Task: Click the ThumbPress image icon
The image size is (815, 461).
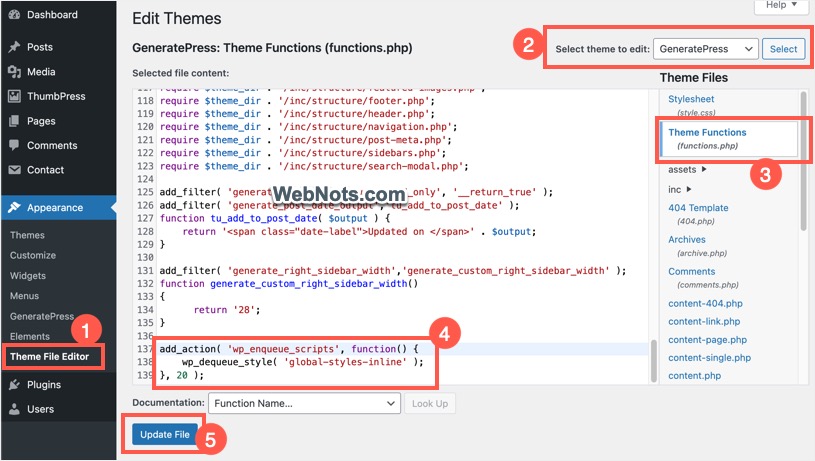Action: pos(14,96)
